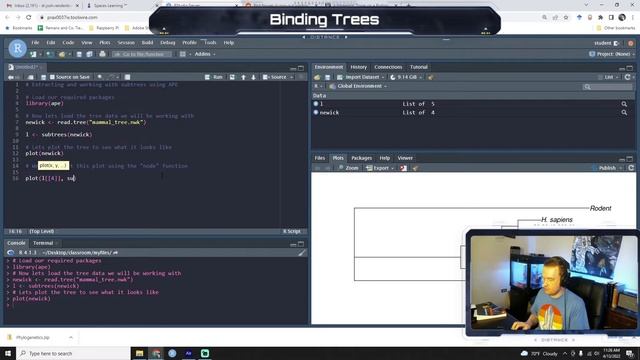
Task: Switch to the Terminal tab
Action: tap(43, 243)
